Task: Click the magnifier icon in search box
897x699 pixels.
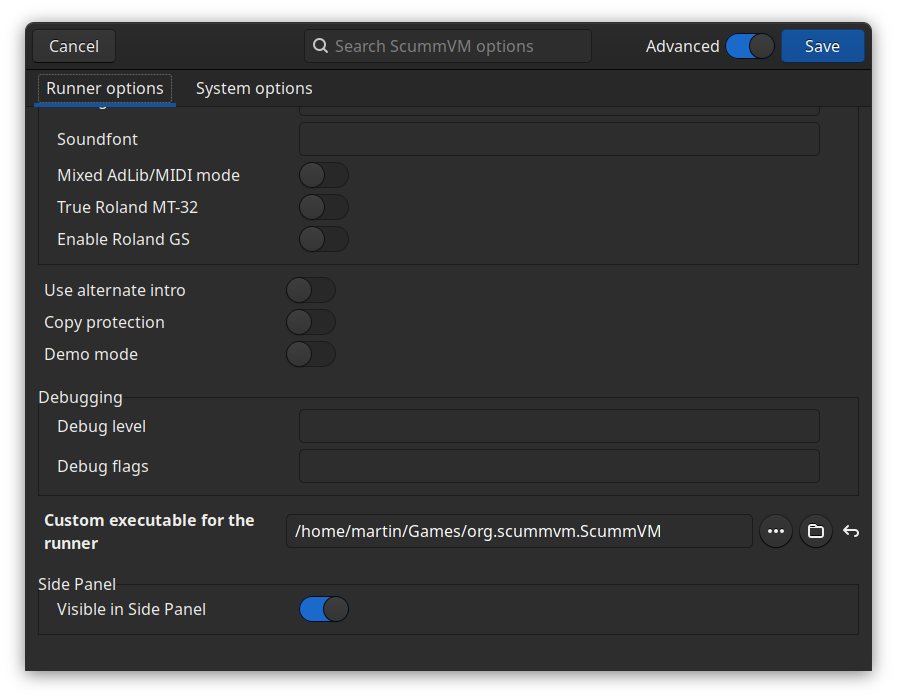Action: (320, 46)
